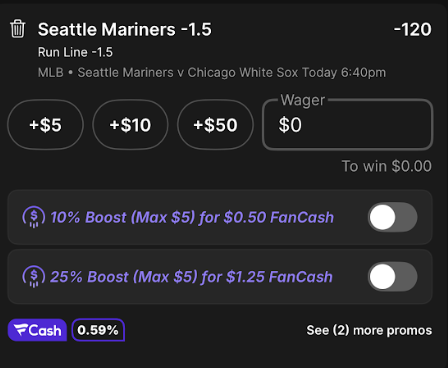Add $10 to the wager
448x368 pixels.
click(130, 125)
